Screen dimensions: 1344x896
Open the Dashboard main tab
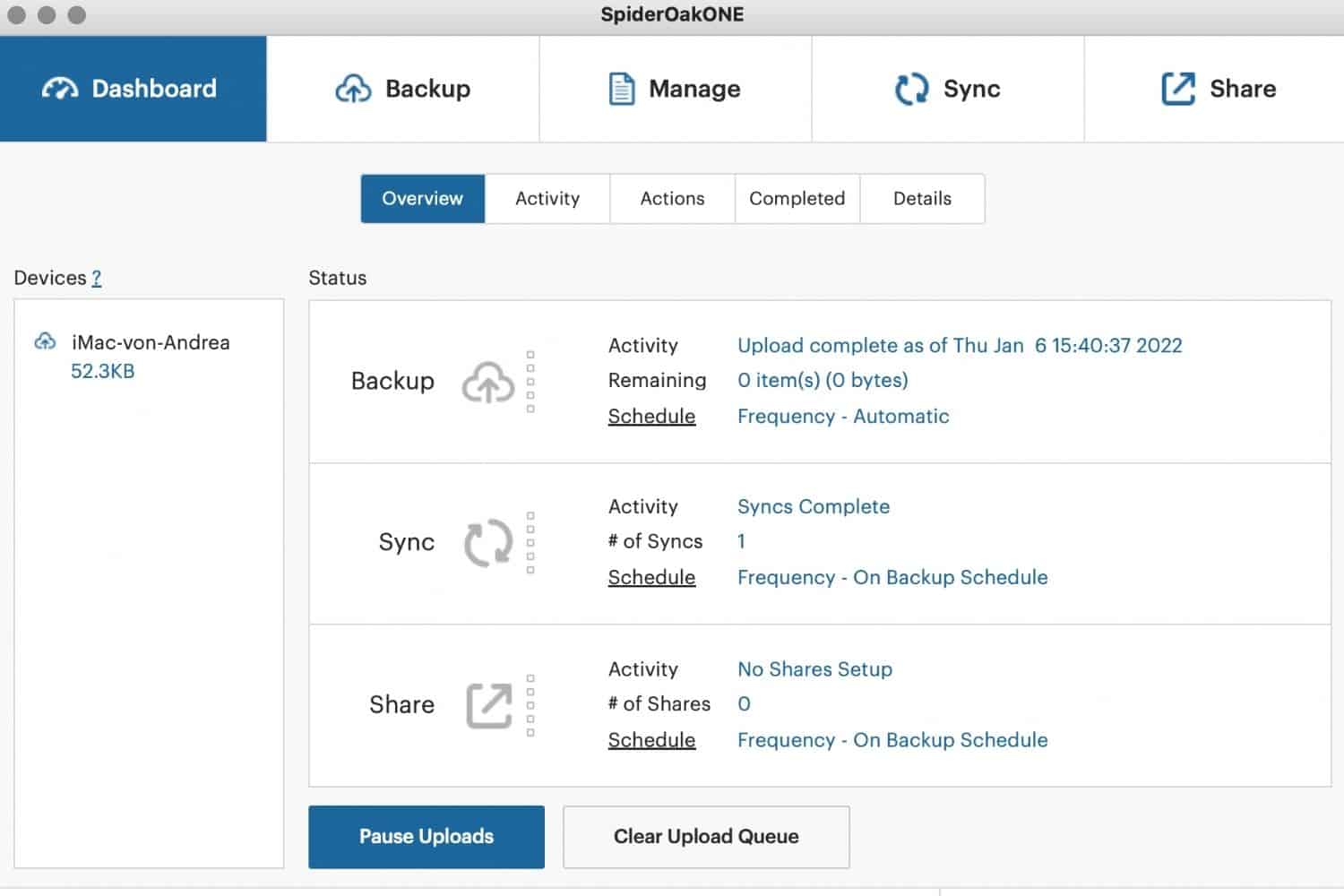tap(134, 89)
